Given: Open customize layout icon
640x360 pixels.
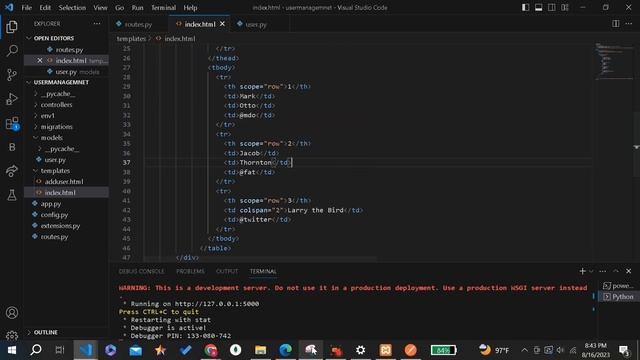Looking at the screenshot, I should pyautogui.click(x=564, y=7).
